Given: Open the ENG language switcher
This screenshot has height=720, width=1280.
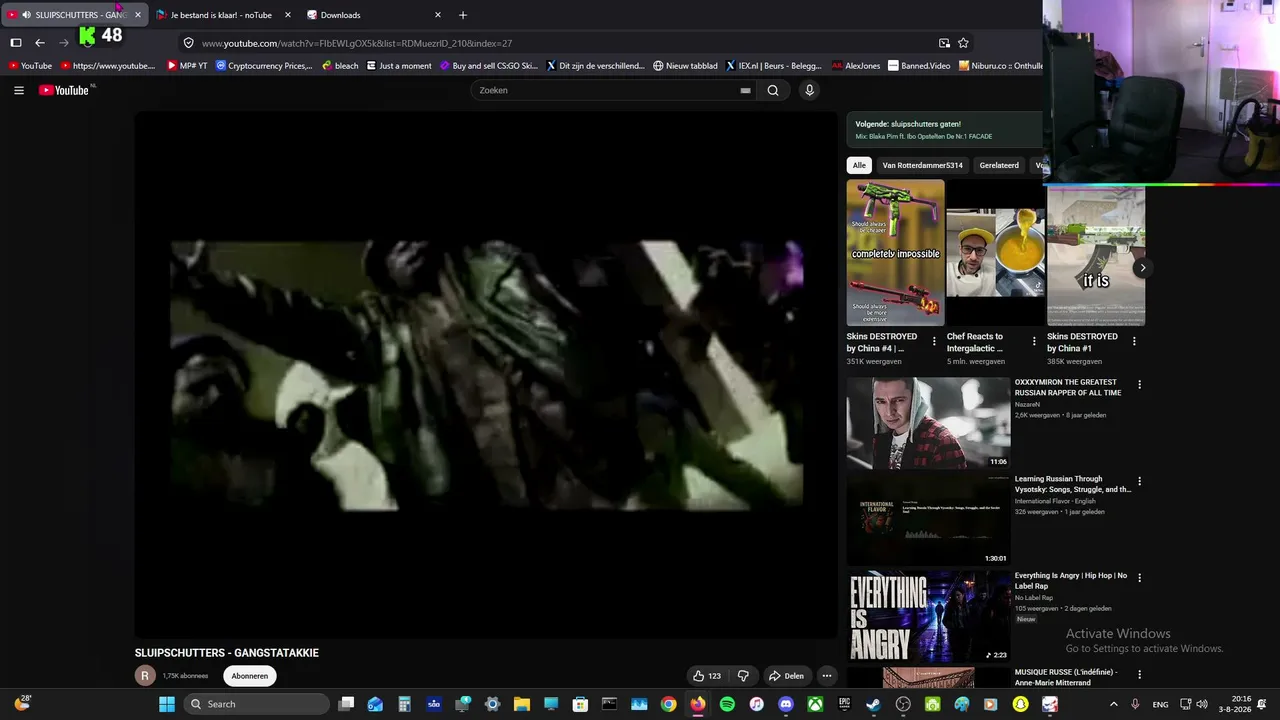Looking at the screenshot, I should click(1160, 704).
